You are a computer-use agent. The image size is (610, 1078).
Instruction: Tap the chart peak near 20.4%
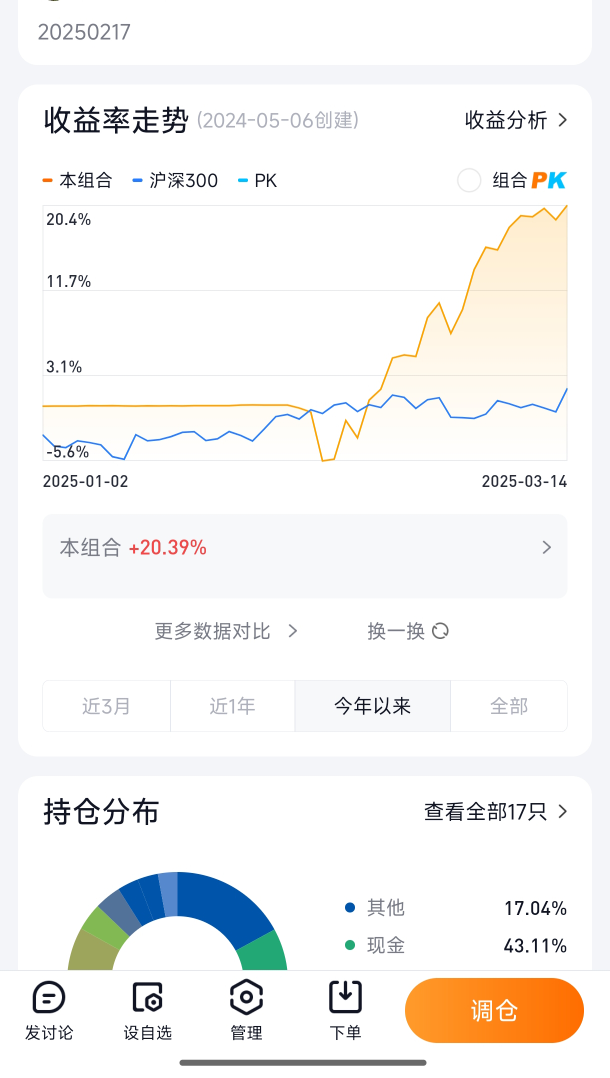pyautogui.click(x=565, y=207)
